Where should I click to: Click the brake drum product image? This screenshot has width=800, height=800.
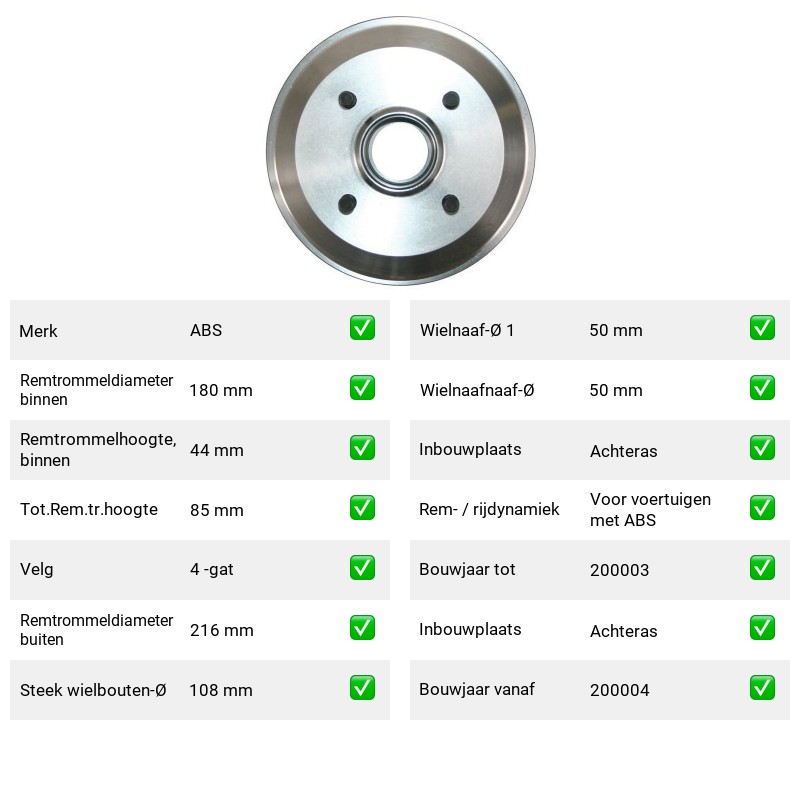pyautogui.click(x=401, y=151)
